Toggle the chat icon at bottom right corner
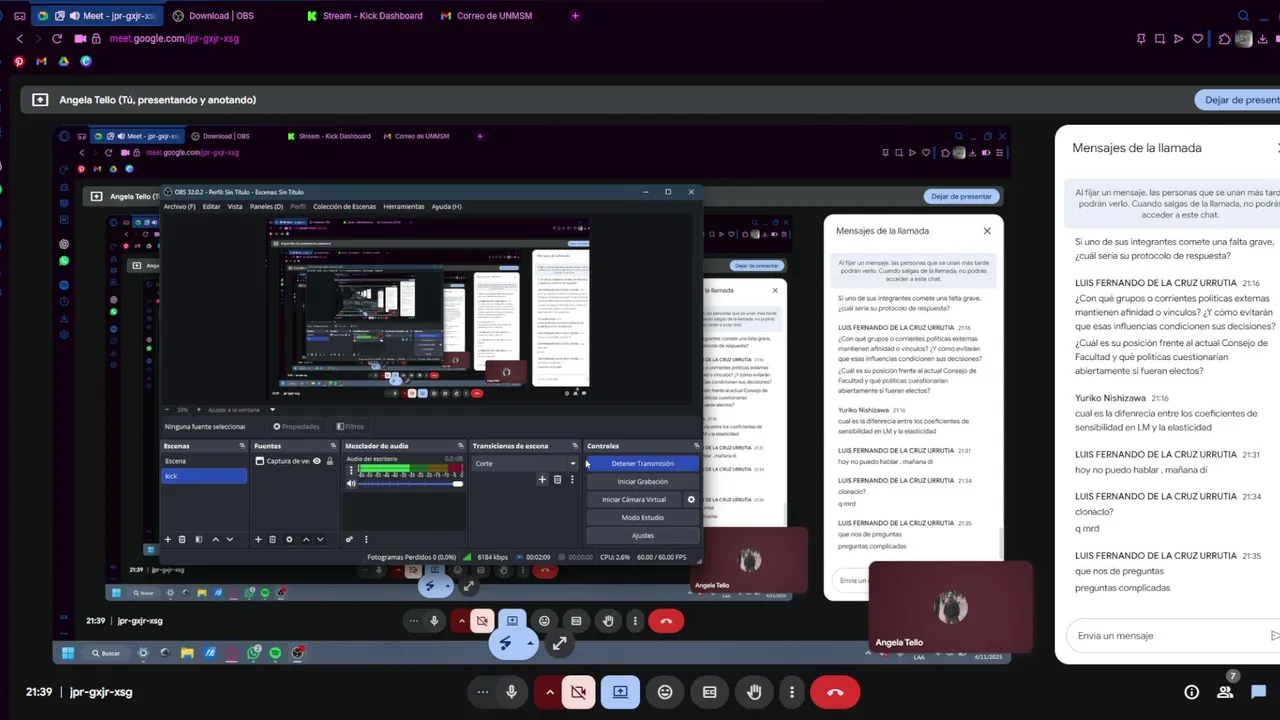Screen dimensions: 1280x720 (1259, 692)
